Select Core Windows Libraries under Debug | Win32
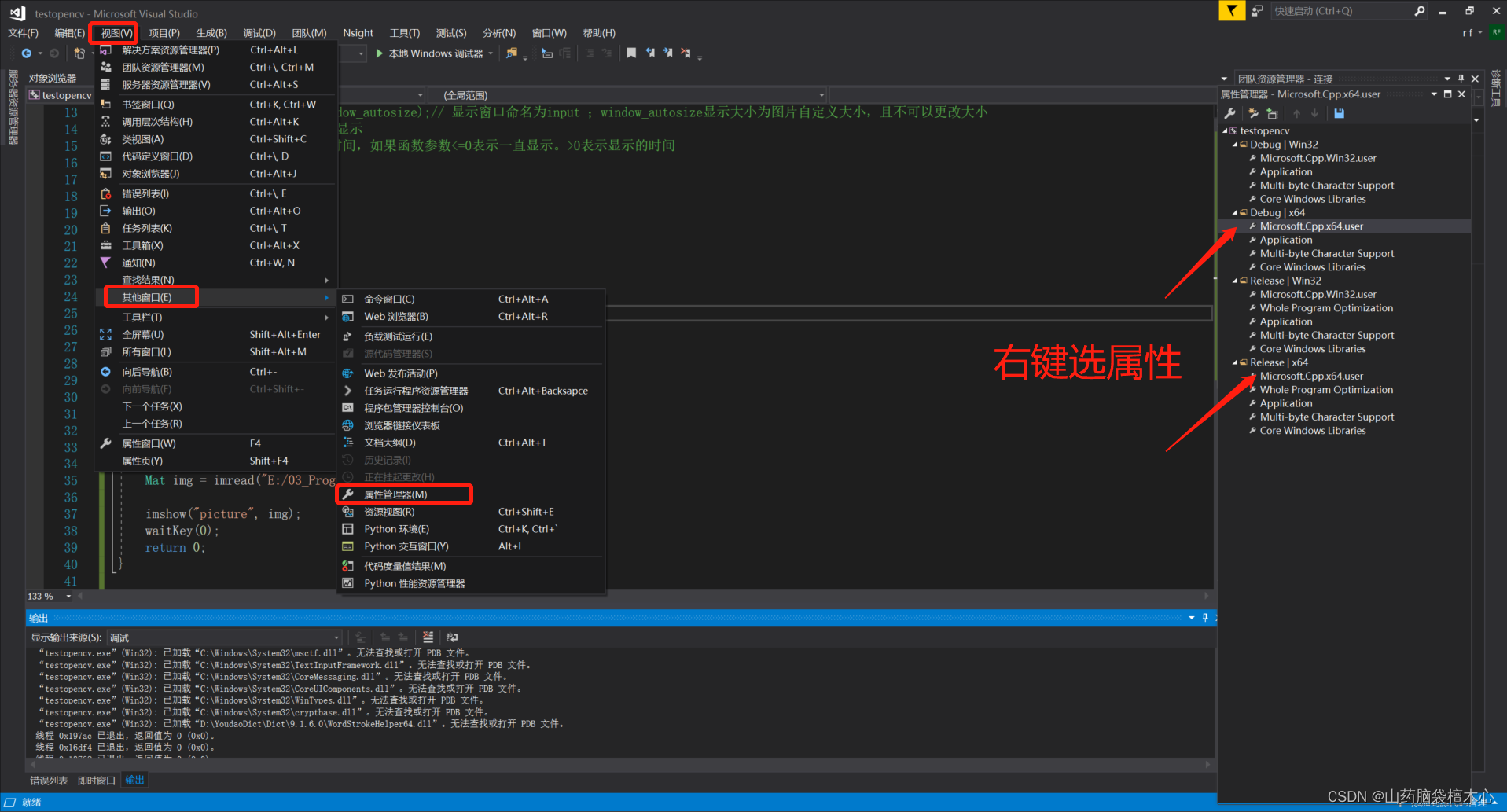 [1313, 200]
